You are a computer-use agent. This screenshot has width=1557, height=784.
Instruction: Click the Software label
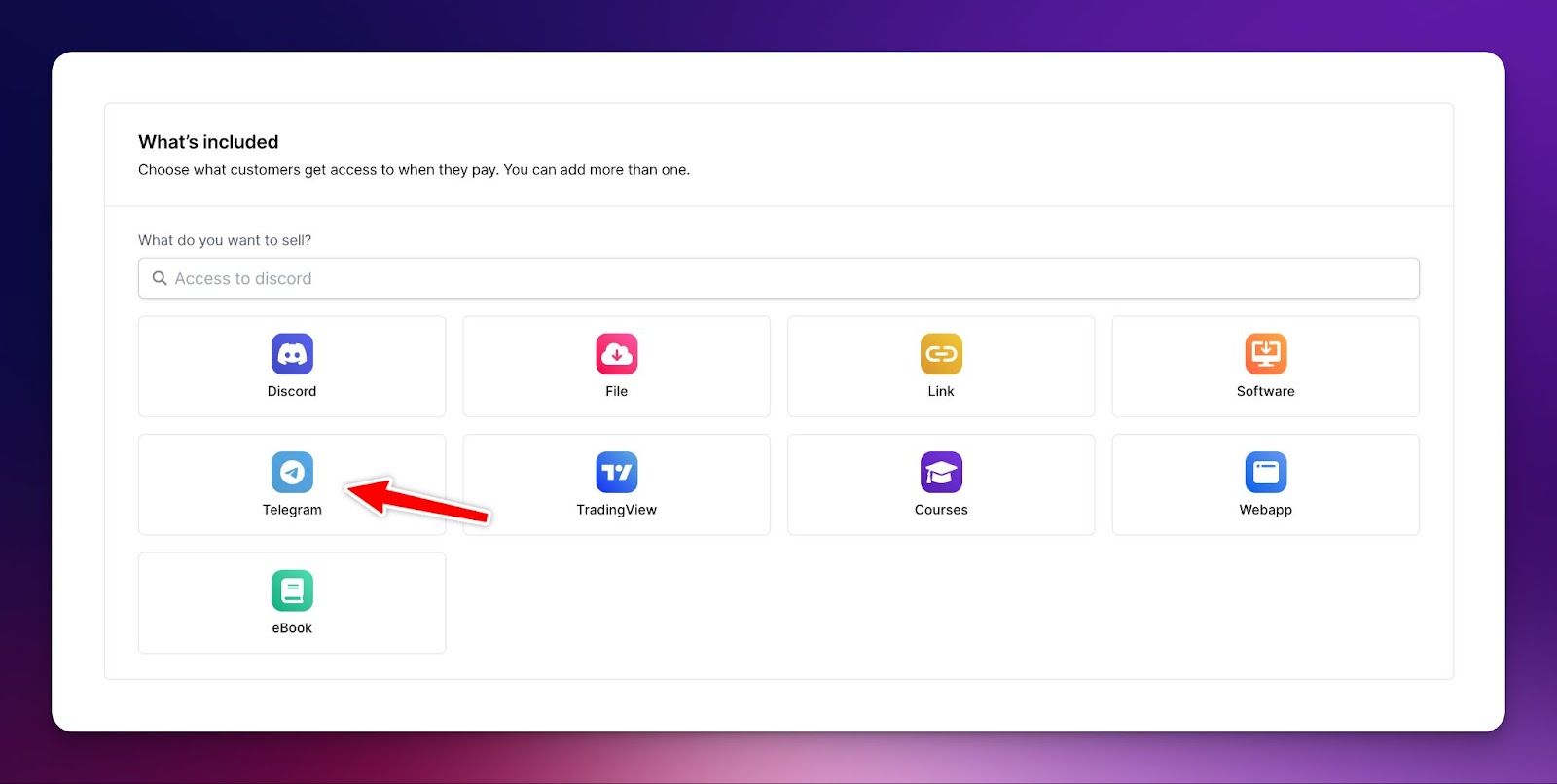point(1266,391)
